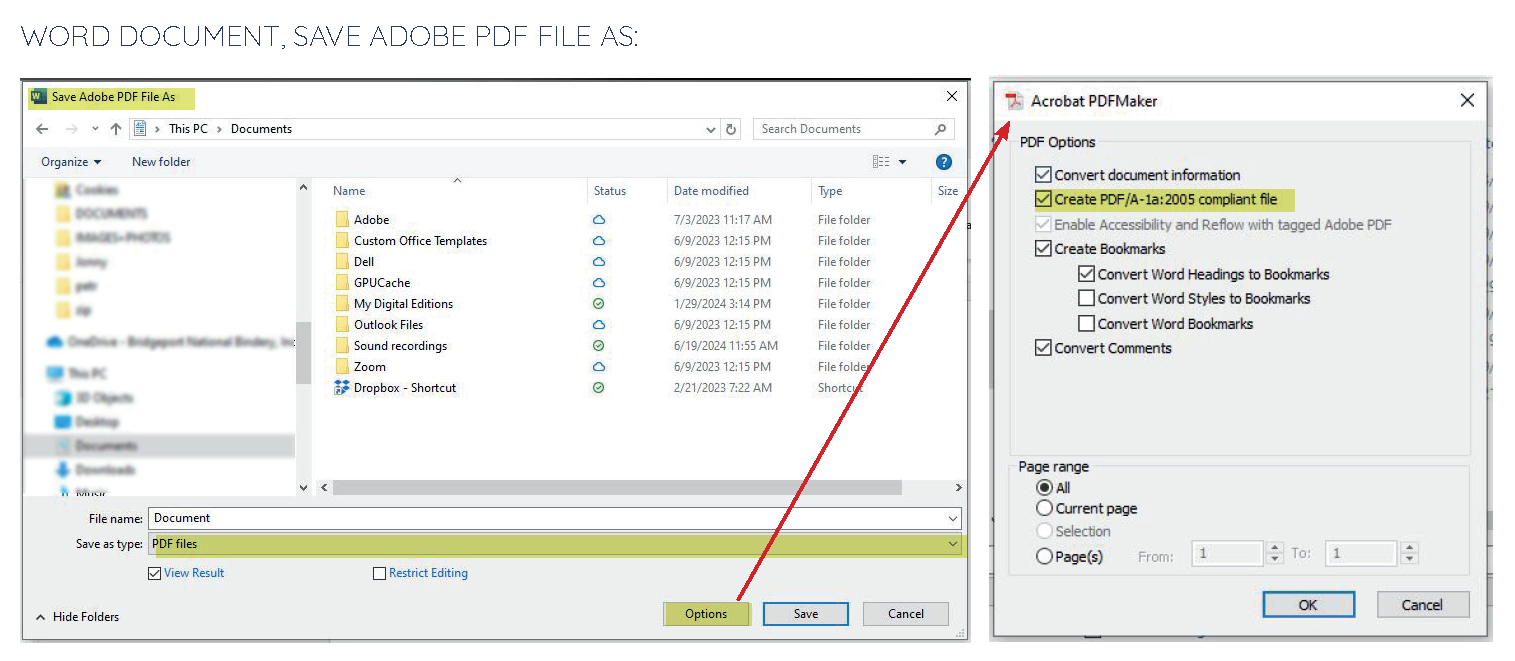This screenshot has height=661, width=1515.
Task: Click OK in Acrobat PDFMaker
Action: click(1308, 605)
